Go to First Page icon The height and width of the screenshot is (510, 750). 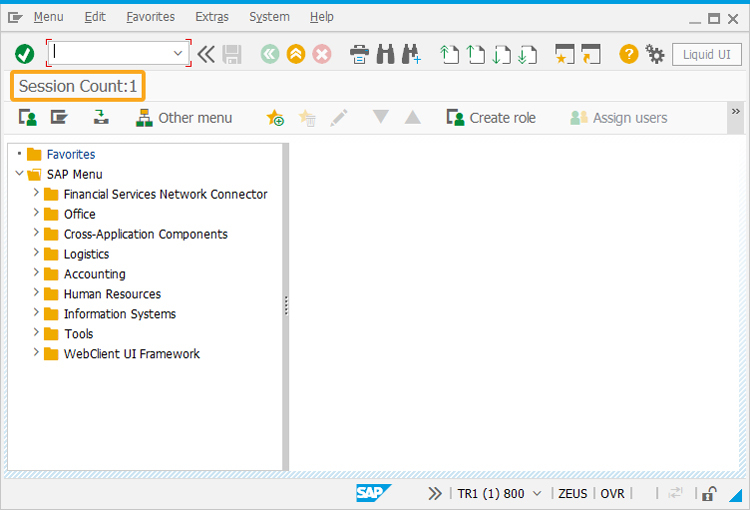click(x=449, y=54)
